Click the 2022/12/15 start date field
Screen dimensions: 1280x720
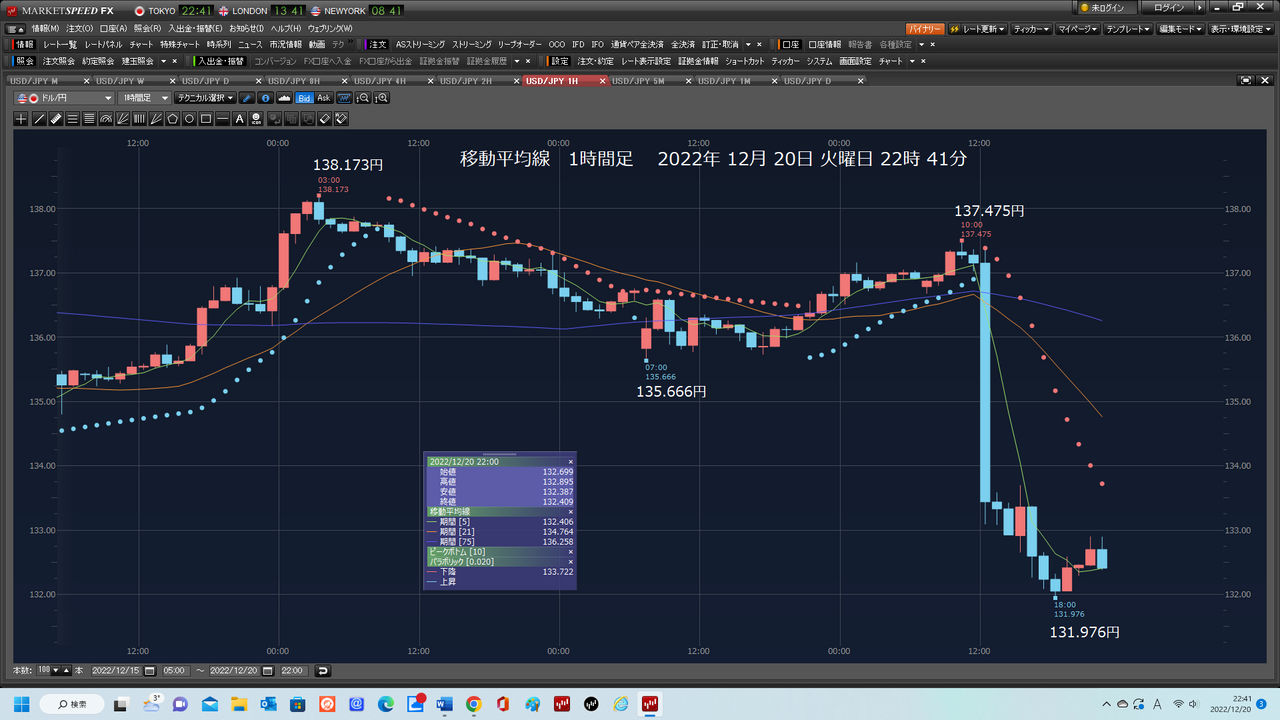pyautogui.click(x=116, y=671)
